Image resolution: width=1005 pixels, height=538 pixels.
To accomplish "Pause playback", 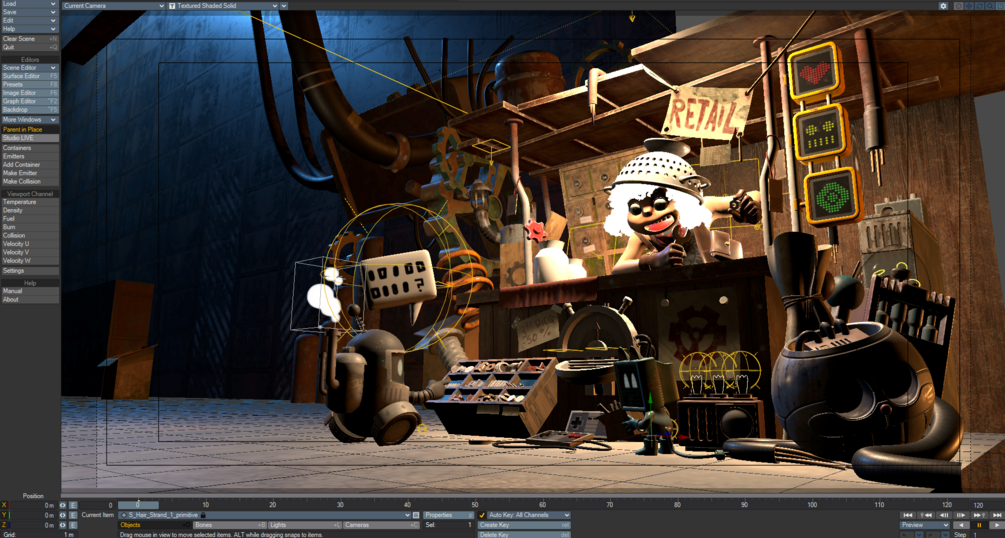I will click(x=979, y=525).
